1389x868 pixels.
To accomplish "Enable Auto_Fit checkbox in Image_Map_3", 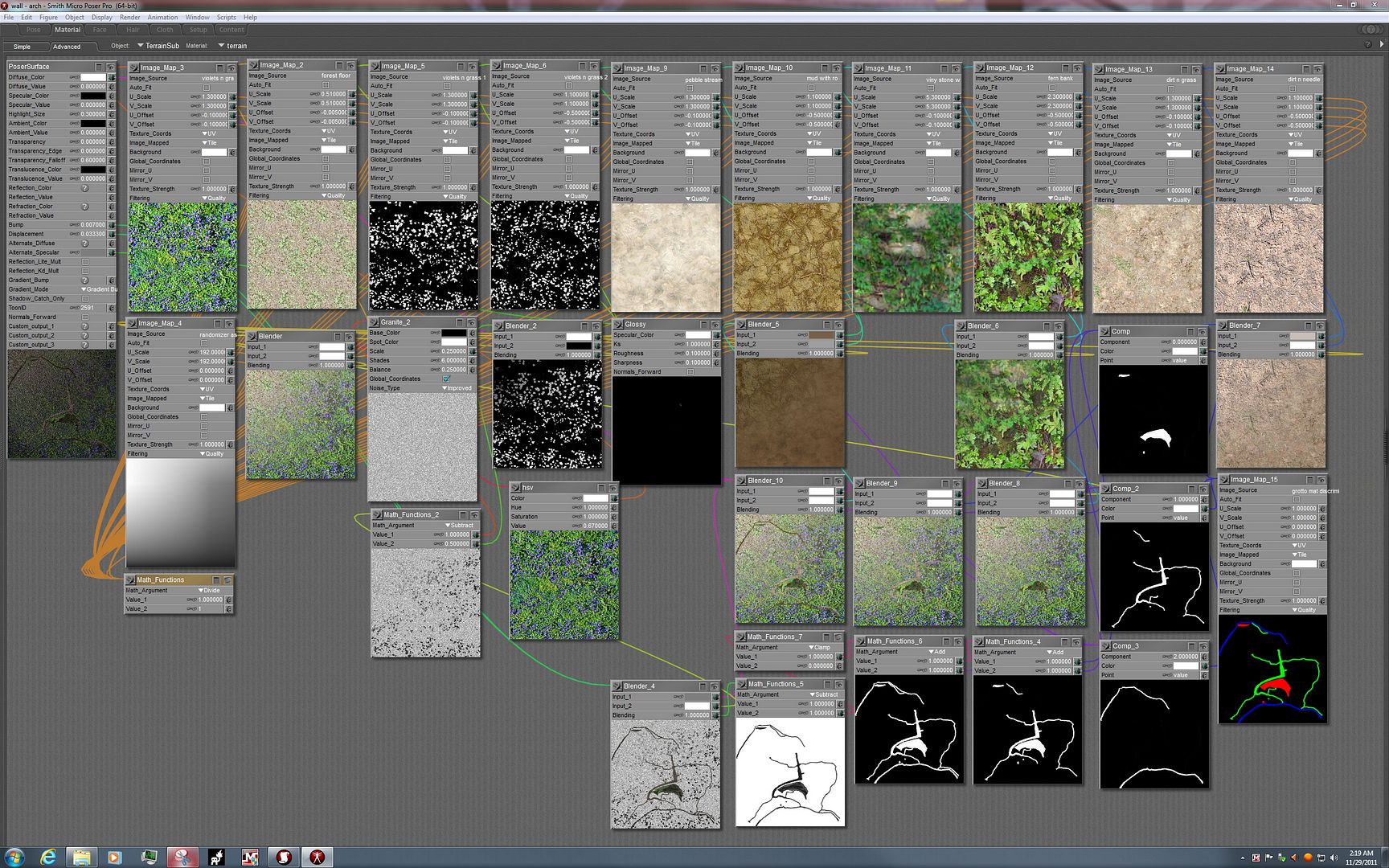I will tap(207, 88).
